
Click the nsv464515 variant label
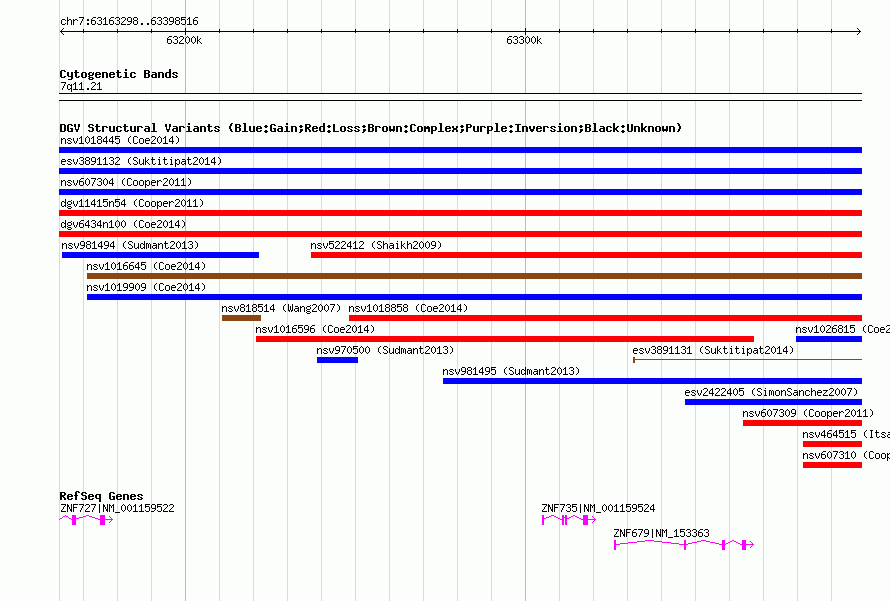point(846,434)
